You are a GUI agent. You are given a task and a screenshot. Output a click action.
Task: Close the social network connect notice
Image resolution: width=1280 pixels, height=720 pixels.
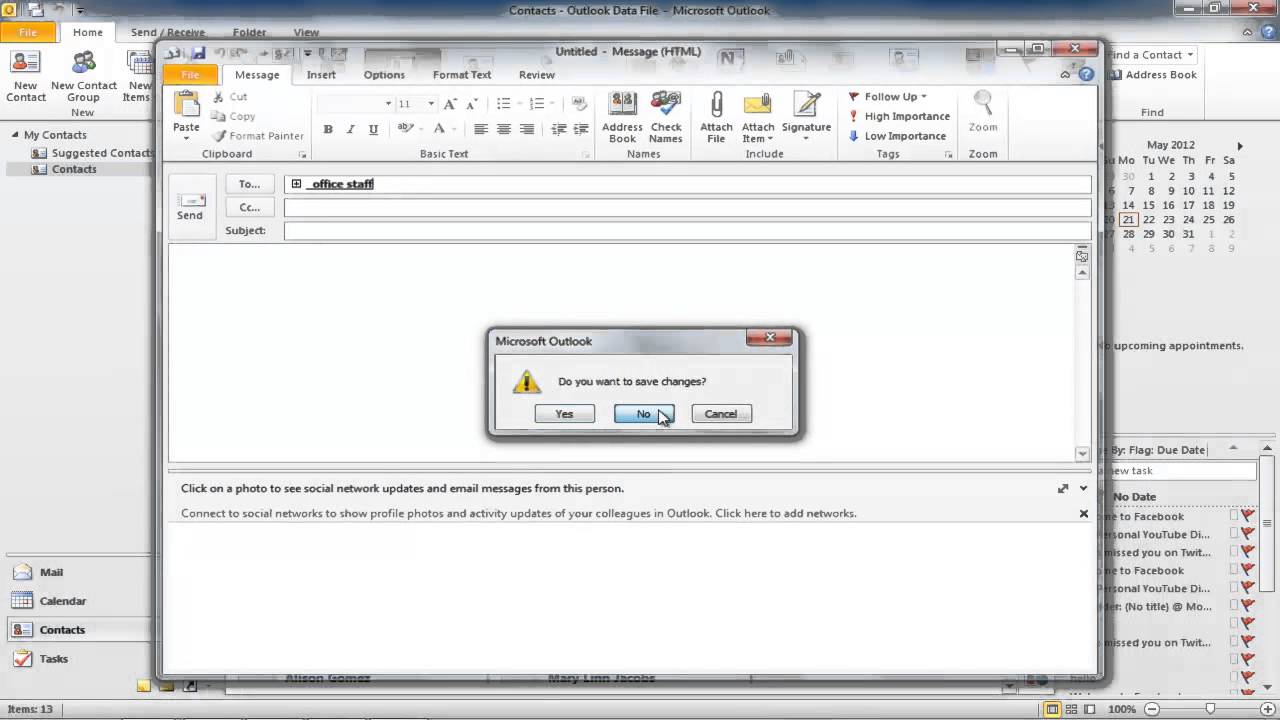click(x=1083, y=513)
